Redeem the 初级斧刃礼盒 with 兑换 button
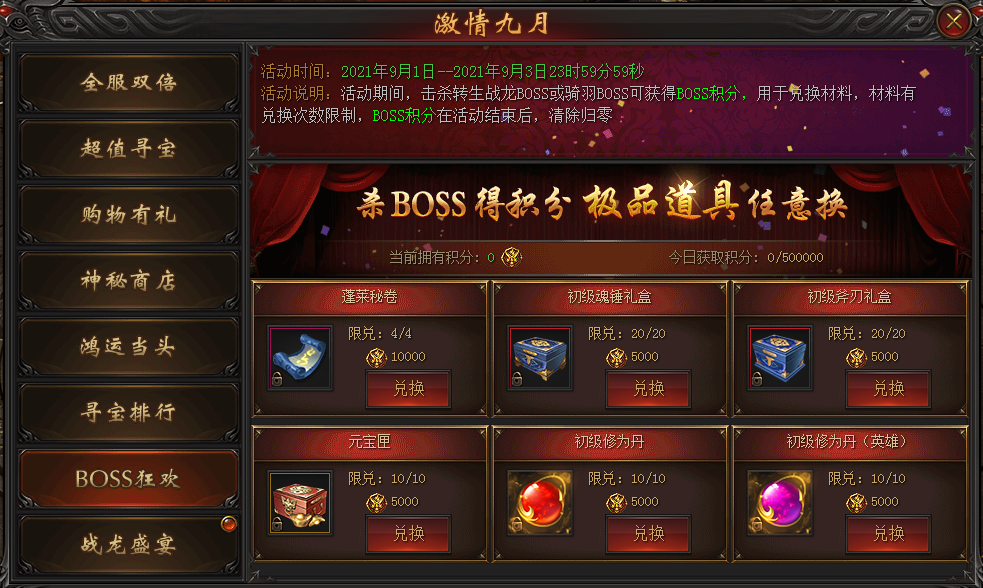The height and width of the screenshot is (588, 983). 888,389
